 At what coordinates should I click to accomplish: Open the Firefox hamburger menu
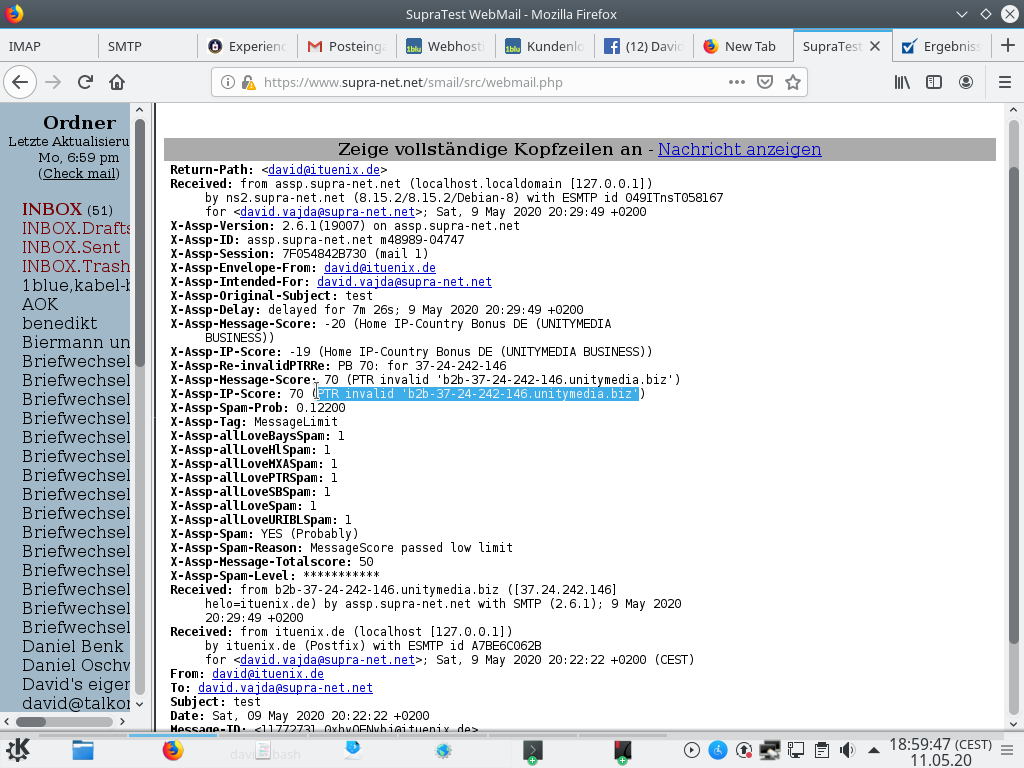[999, 82]
